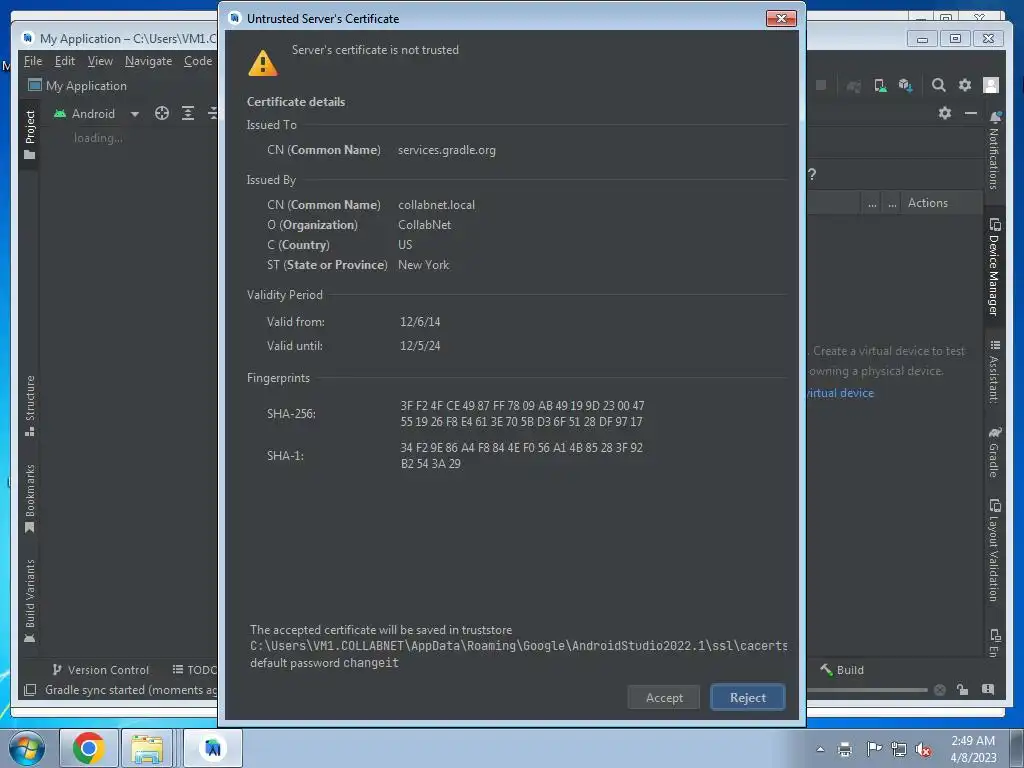Click the Action Center flag tray icon

pos(873,749)
